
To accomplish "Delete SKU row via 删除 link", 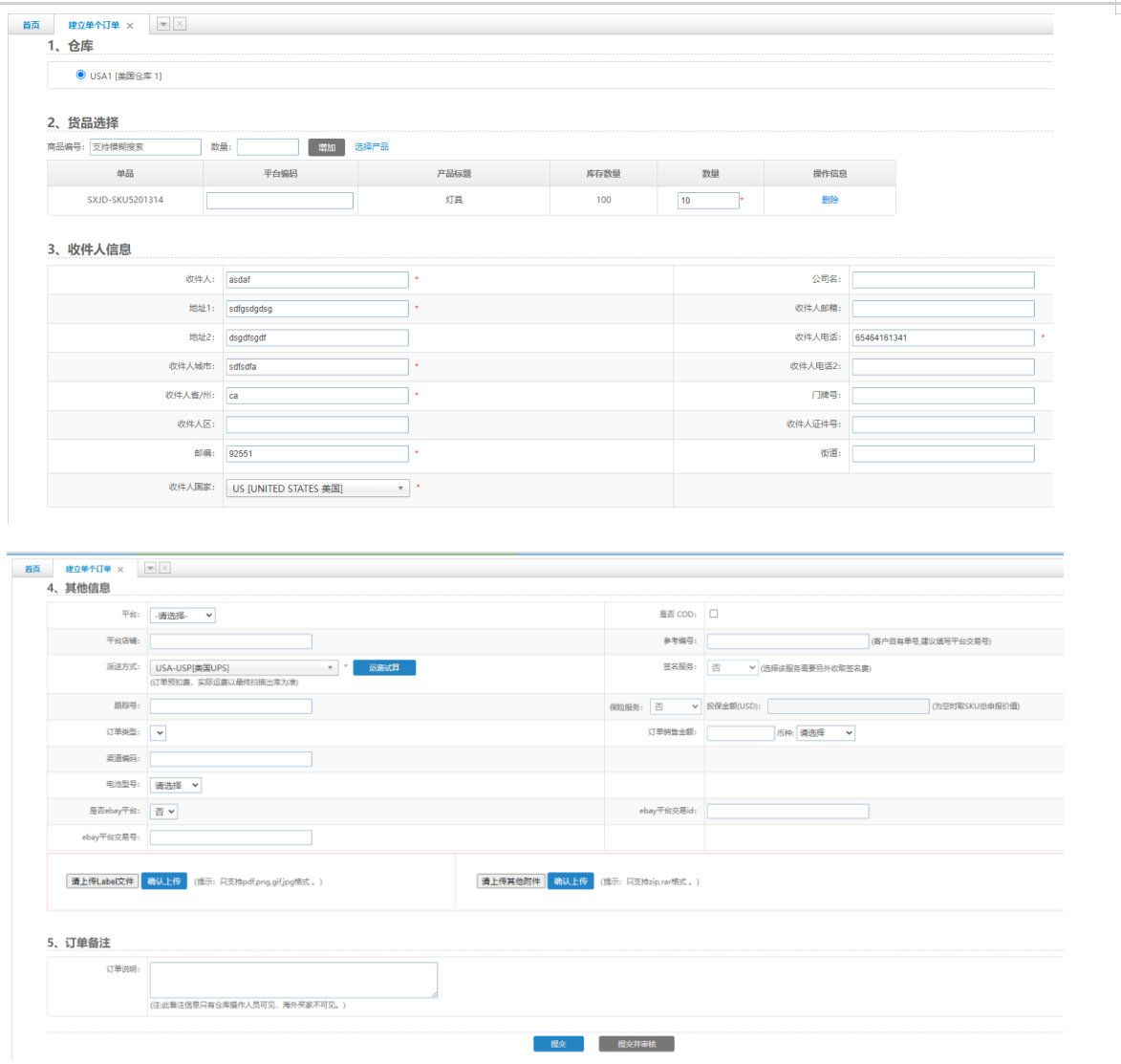I will 830,200.
